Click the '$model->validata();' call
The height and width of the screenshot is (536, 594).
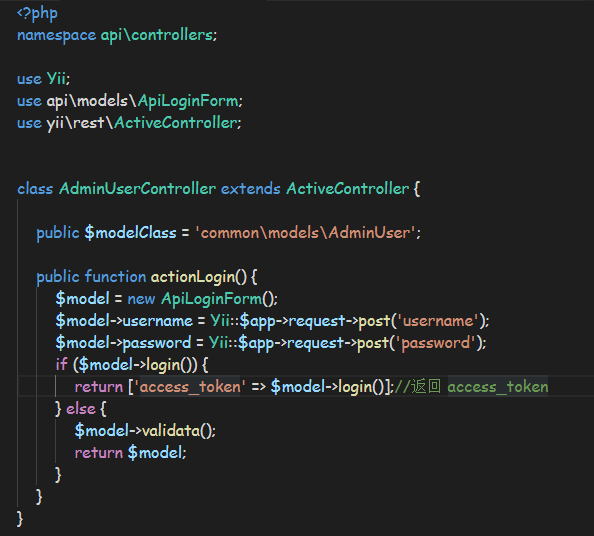145,431
